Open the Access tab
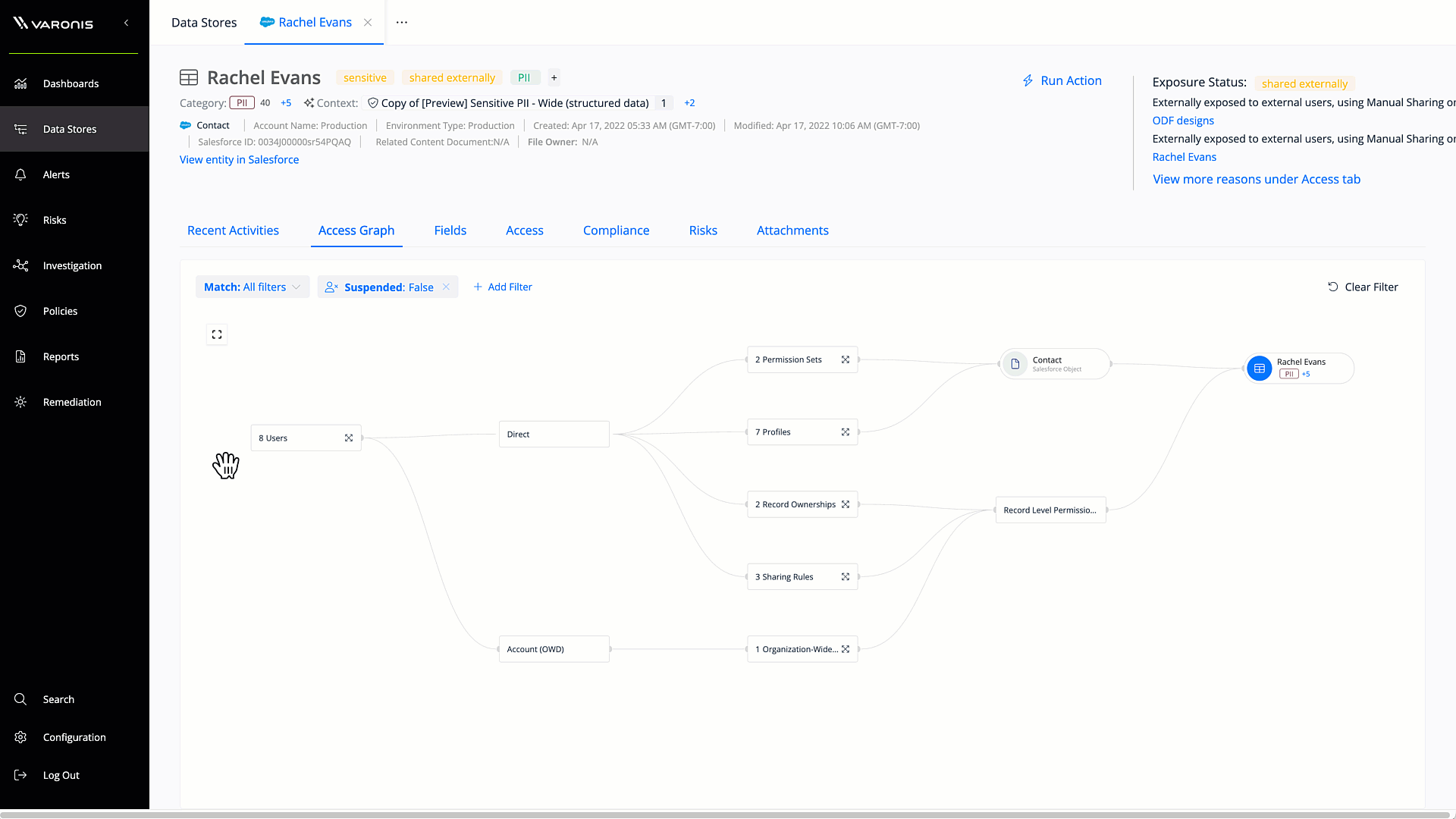The width and height of the screenshot is (1456, 819). 525,231
